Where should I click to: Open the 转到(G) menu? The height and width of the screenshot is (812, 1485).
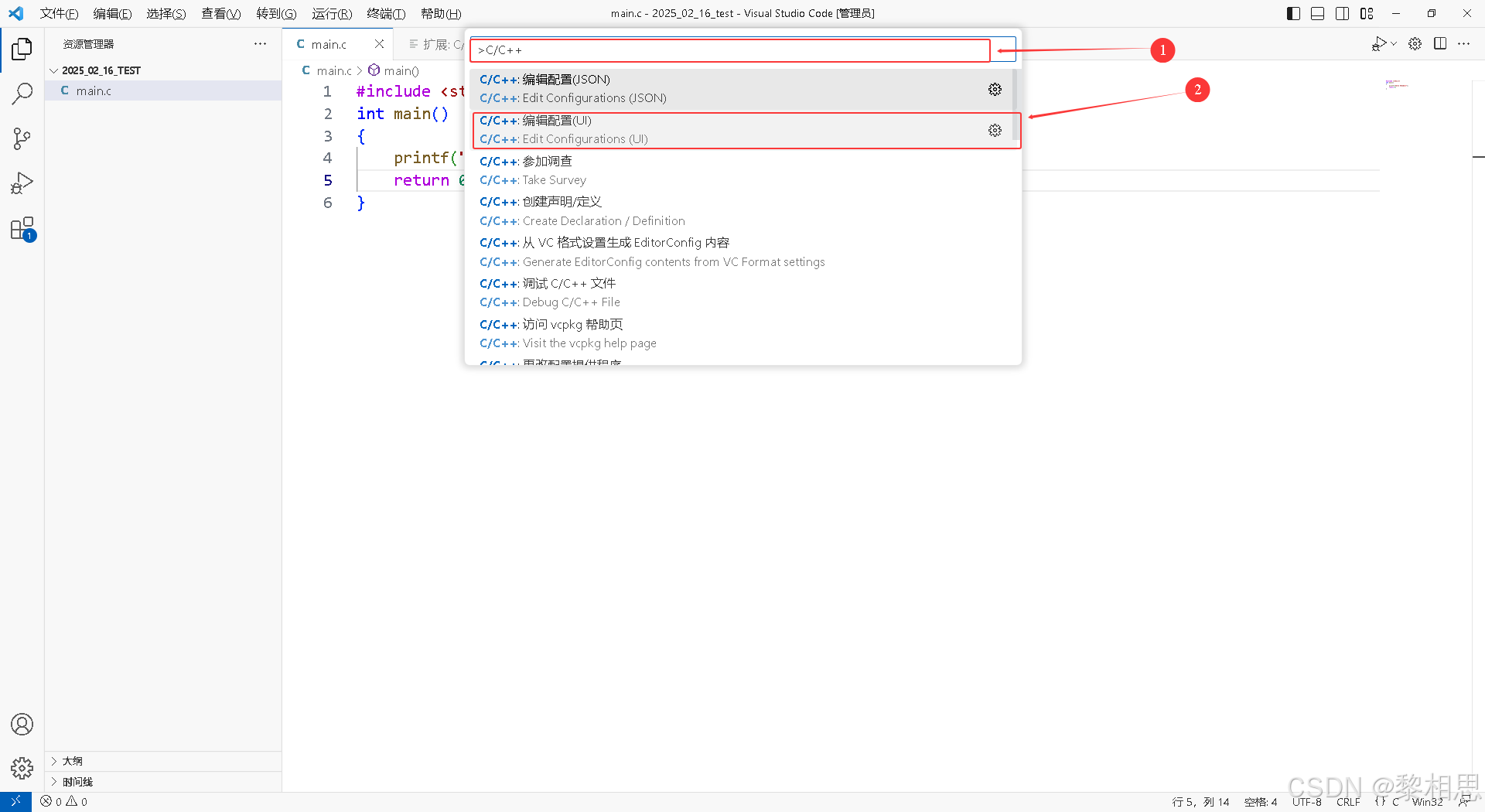277,13
